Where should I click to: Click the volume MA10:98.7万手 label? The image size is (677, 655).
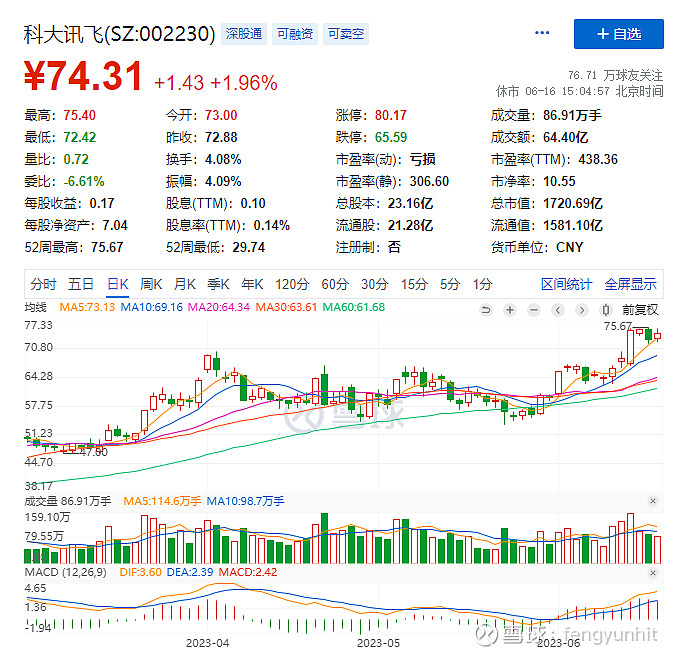(x=245, y=501)
